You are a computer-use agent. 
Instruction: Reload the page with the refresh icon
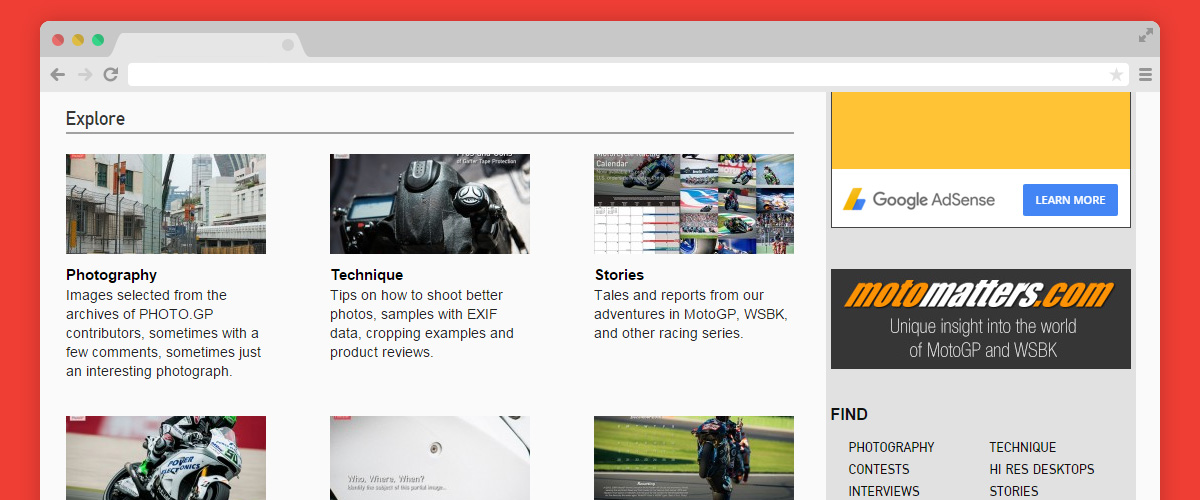point(111,74)
